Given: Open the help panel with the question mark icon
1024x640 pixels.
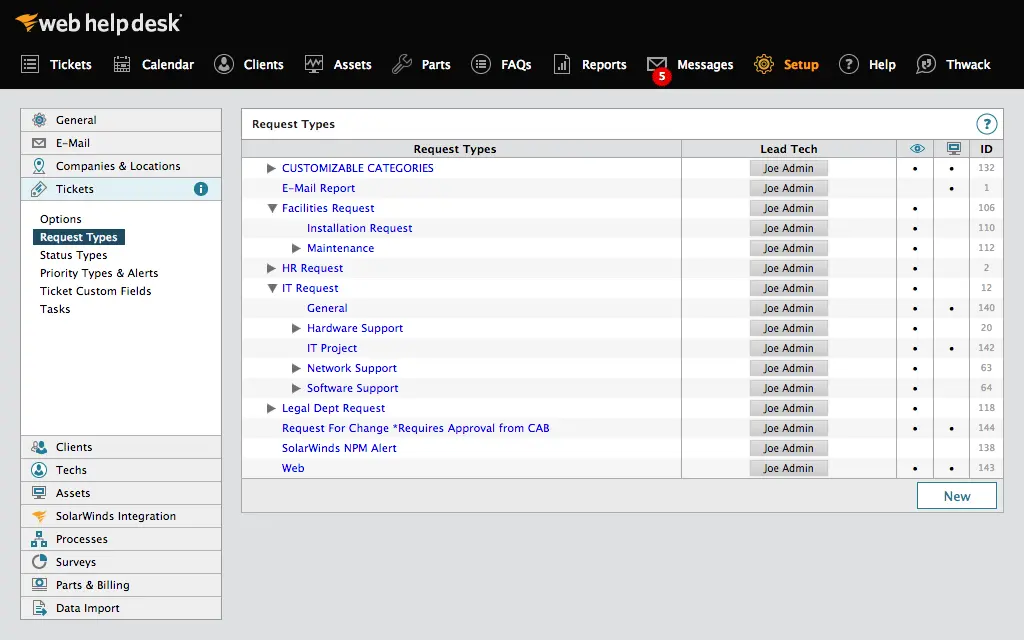Looking at the screenshot, I should click(x=987, y=124).
